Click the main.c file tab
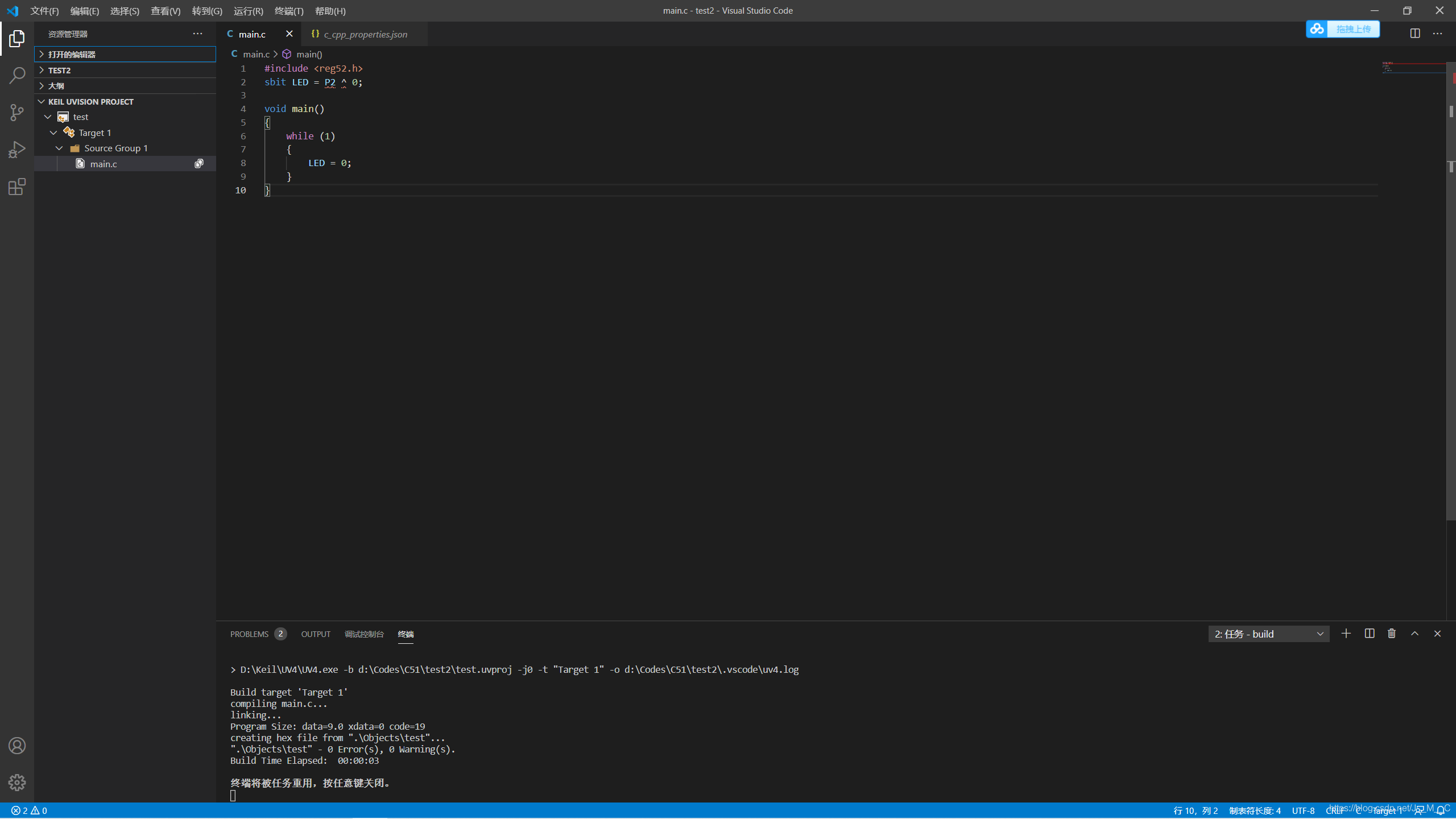 [252, 34]
